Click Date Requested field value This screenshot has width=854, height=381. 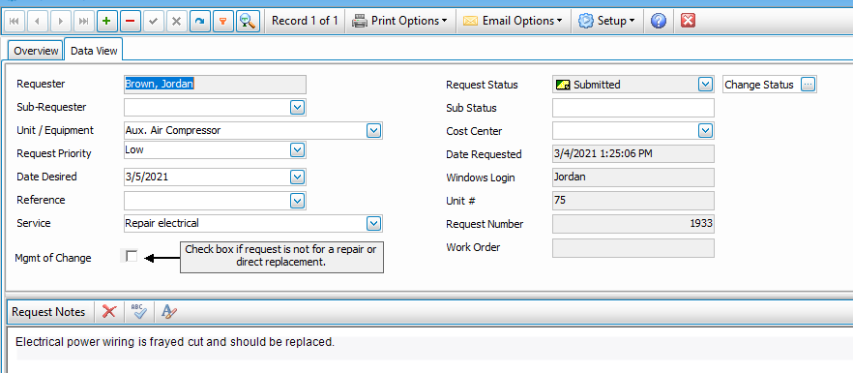633,154
